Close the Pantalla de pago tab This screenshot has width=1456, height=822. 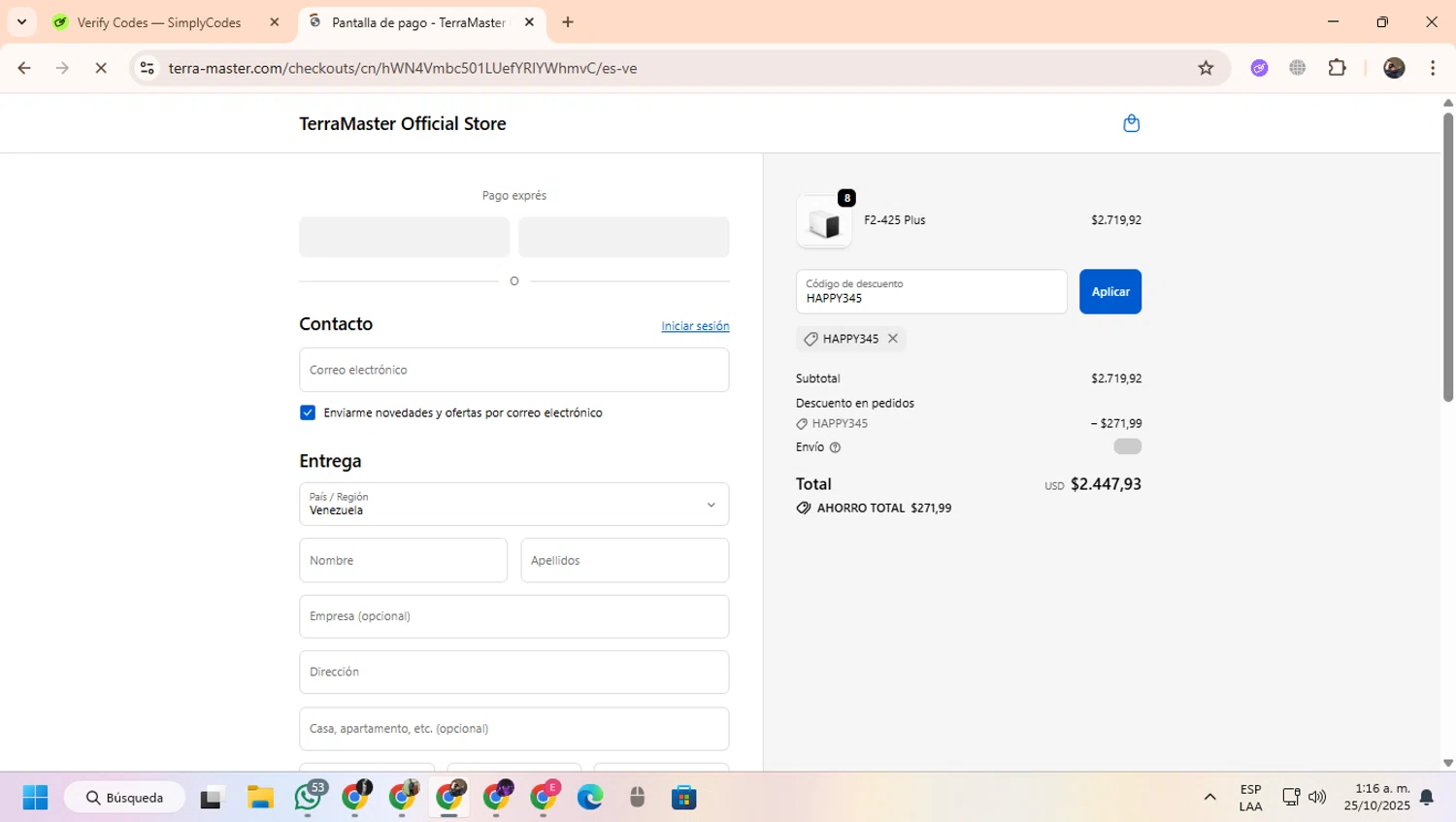pyautogui.click(x=529, y=22)
